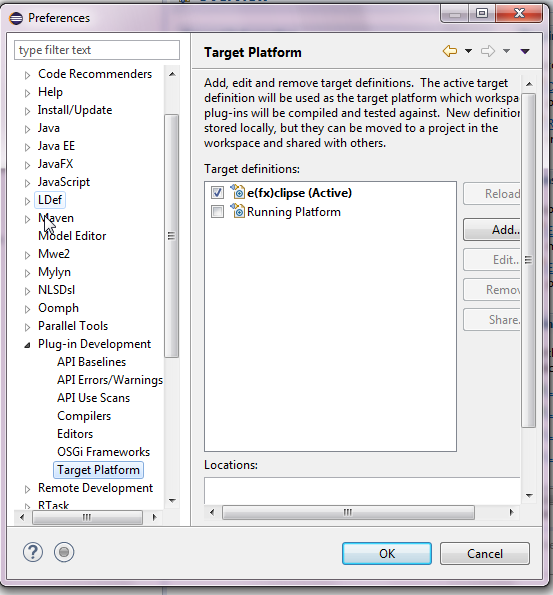This screenshot has width=553, height=595.
Task: Open API Errors/Warnings page
Action: pyautogui.click(x=110, y=379)
